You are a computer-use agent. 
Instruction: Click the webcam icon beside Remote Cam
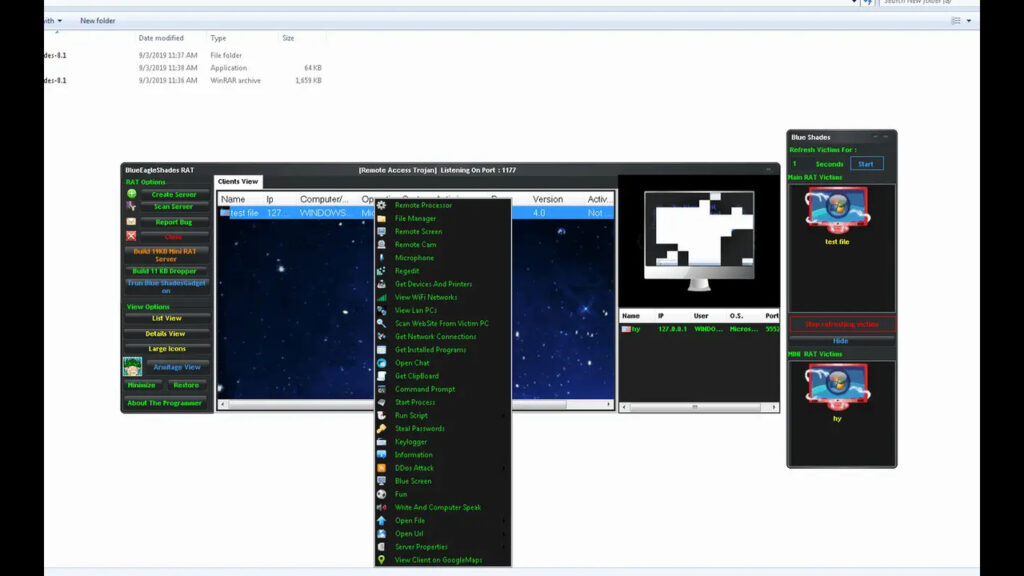click(381, 244)
